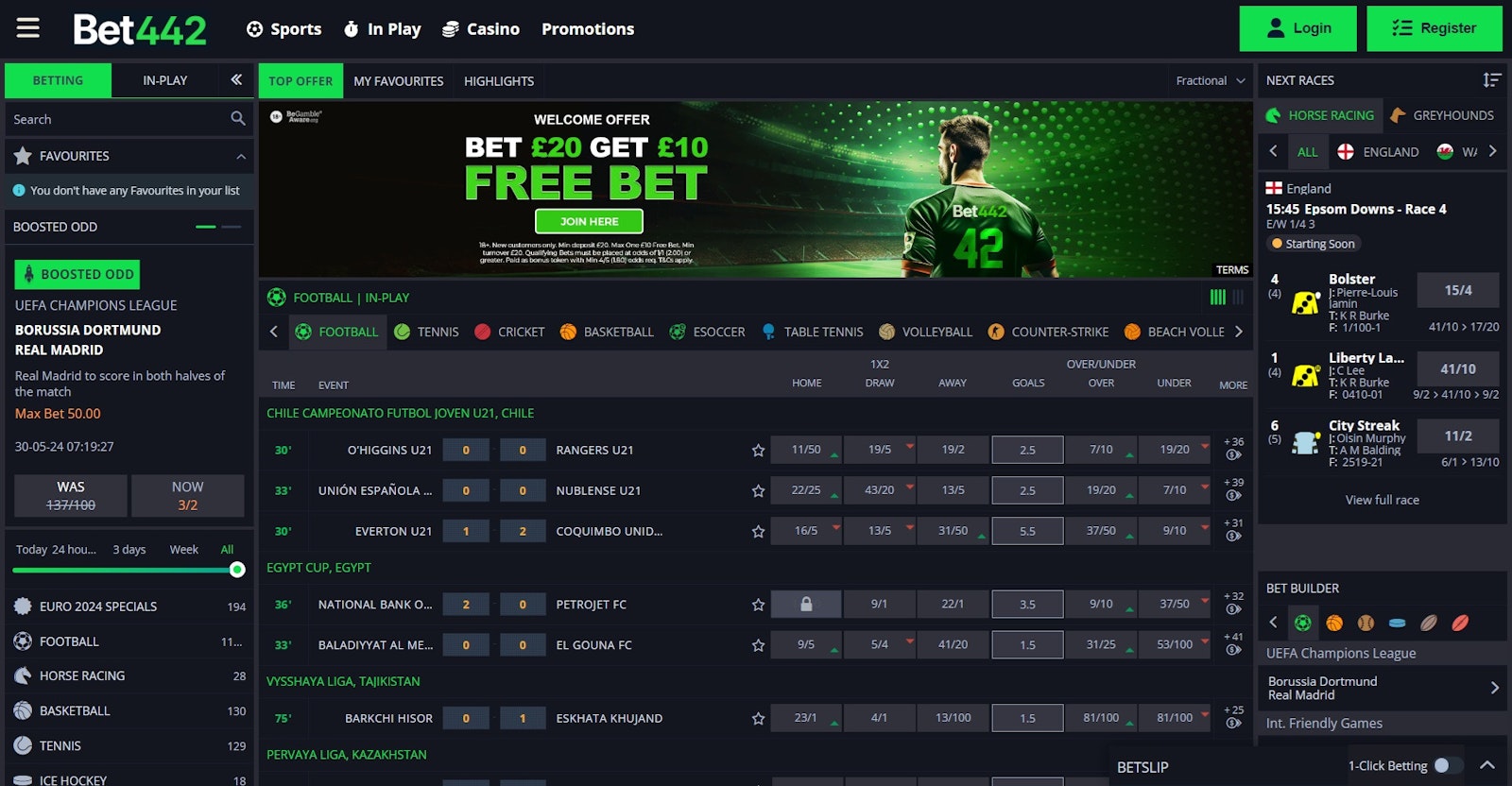Click the search magnifier icon
This screenshot has width=1512, height=786.
coord(238,119)
